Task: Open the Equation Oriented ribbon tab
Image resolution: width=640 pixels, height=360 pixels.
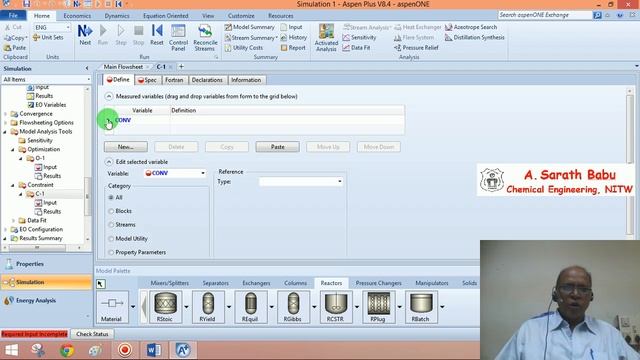Action: coord(166,16)
